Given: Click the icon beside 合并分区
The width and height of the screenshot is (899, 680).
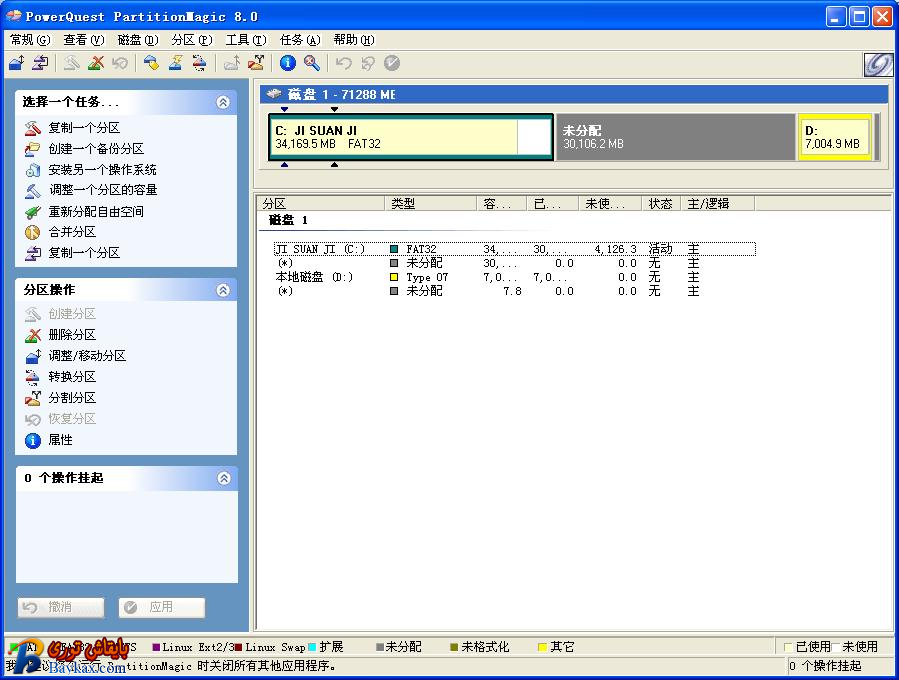Looking at the screenshot, I should click(33, 232).
